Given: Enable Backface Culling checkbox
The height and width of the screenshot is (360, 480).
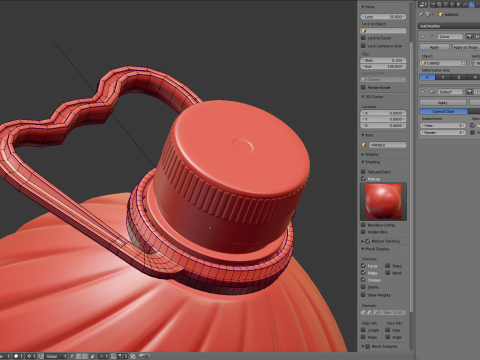Looking at the screenshot, I should [364, 225].
